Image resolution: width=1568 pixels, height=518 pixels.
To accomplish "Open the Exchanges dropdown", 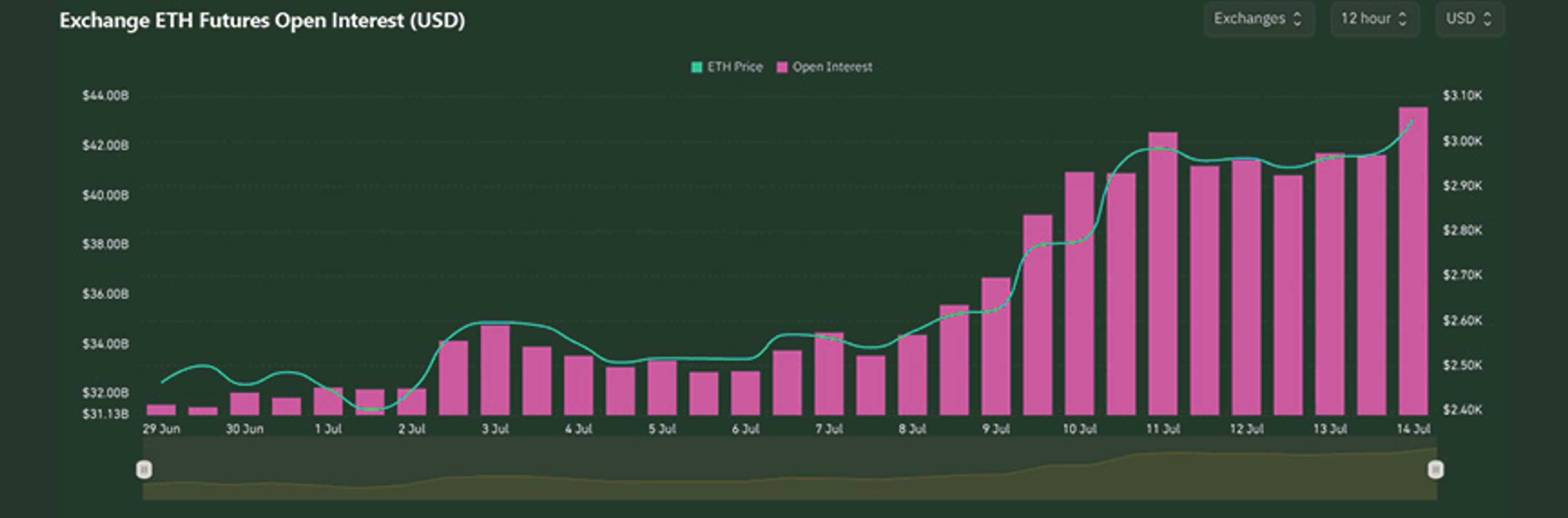I will click(x=1258, y=20).
